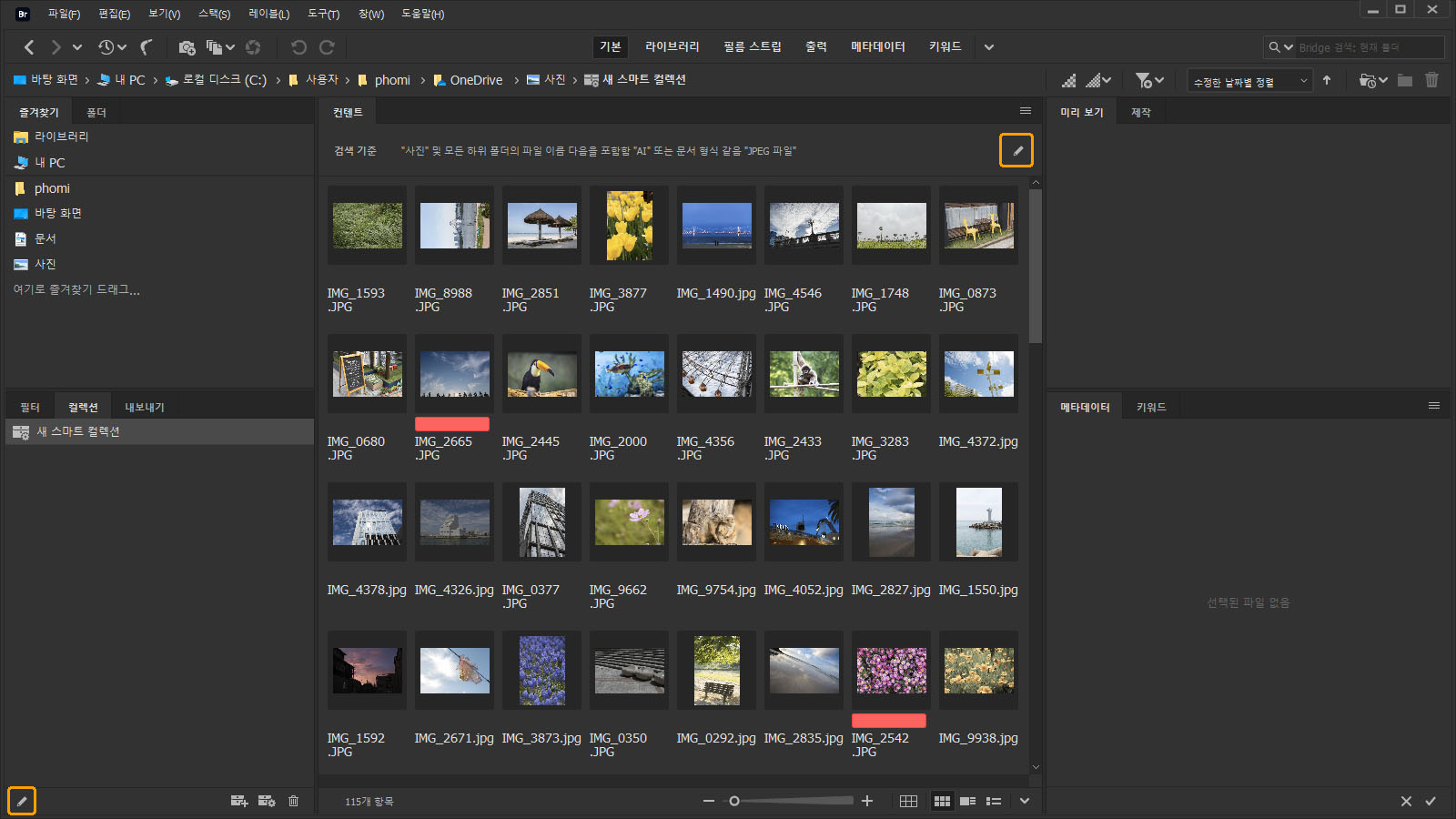The height and width of the screenshot is (819, 1456).
Task: Click the larger thumbnail plus icon
Action: [x=867, y=801]
